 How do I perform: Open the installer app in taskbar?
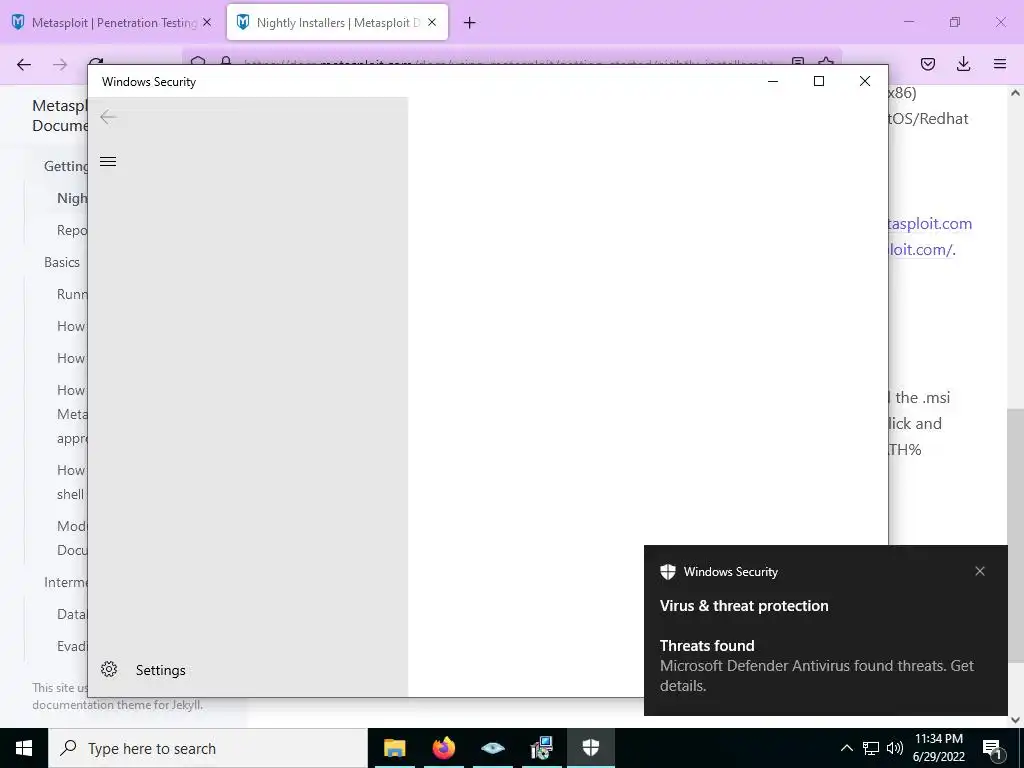click(542, 748)
